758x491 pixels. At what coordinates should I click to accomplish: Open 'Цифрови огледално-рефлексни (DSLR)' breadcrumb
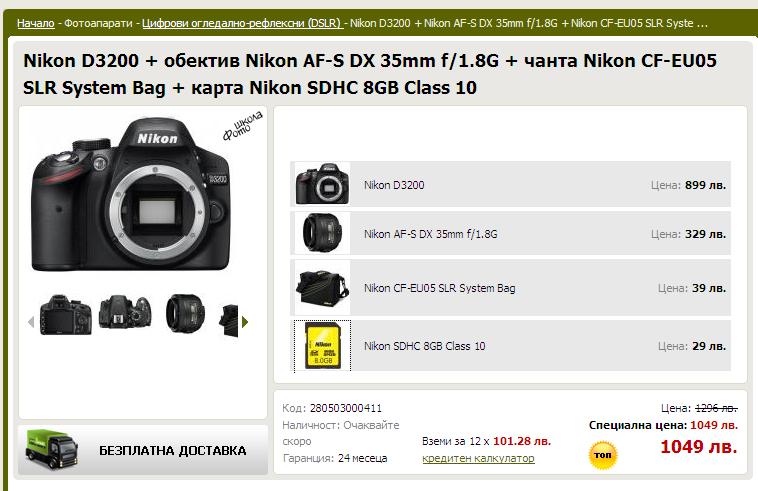pyautogui.click(x=242, y=23)
